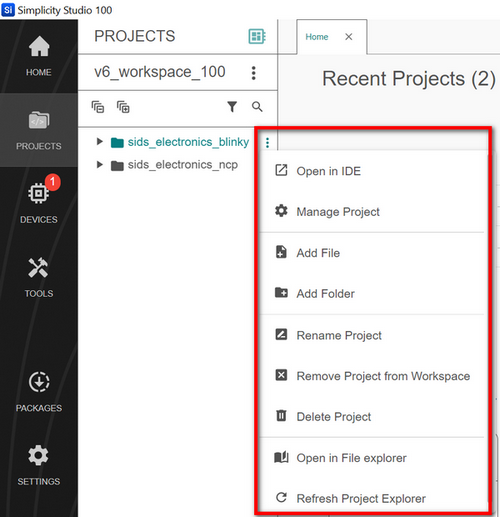Screen dimensions: 500x517
Task: Open the HOME view in sidebar
Action: 39,56
